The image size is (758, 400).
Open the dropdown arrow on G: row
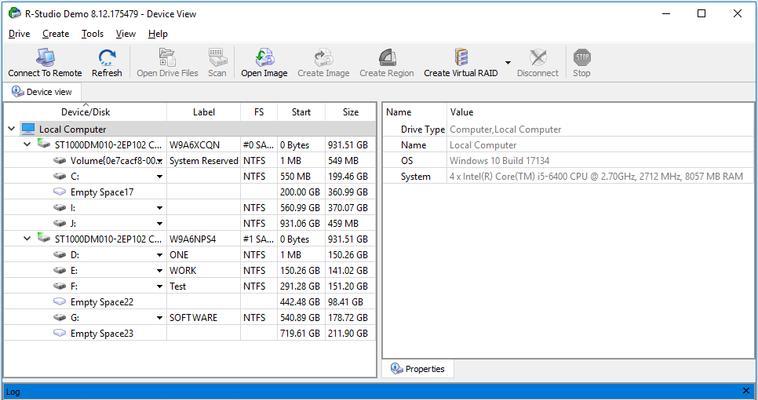160,318
